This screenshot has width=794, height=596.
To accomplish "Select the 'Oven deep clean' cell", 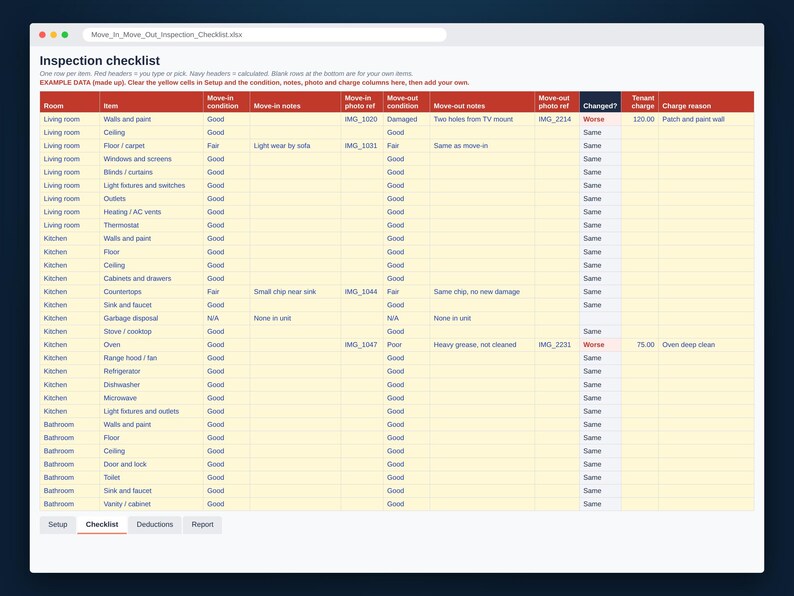I will 706,344.
